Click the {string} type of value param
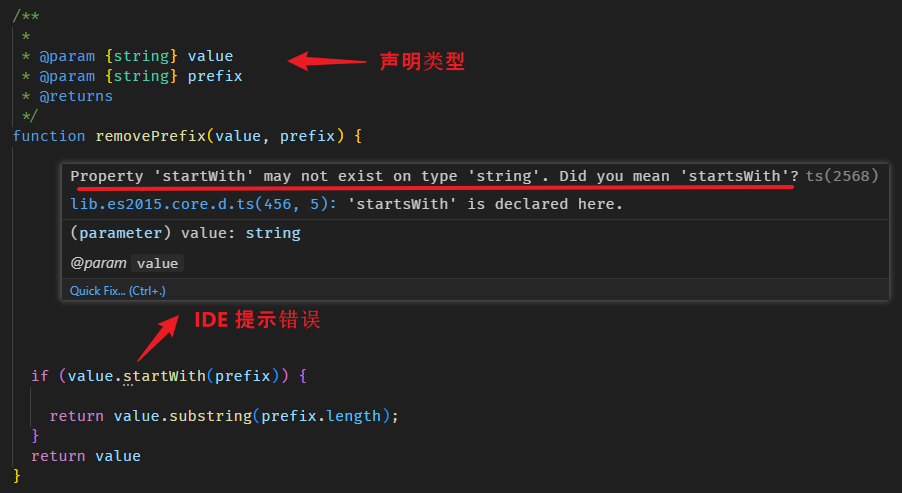Screen dimensions: 902x493 coord(141,56)
